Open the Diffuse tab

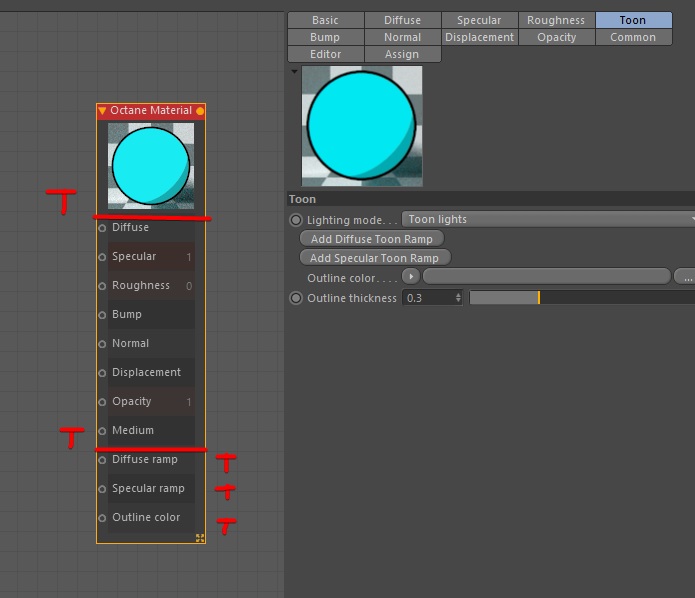pos(402,20)
